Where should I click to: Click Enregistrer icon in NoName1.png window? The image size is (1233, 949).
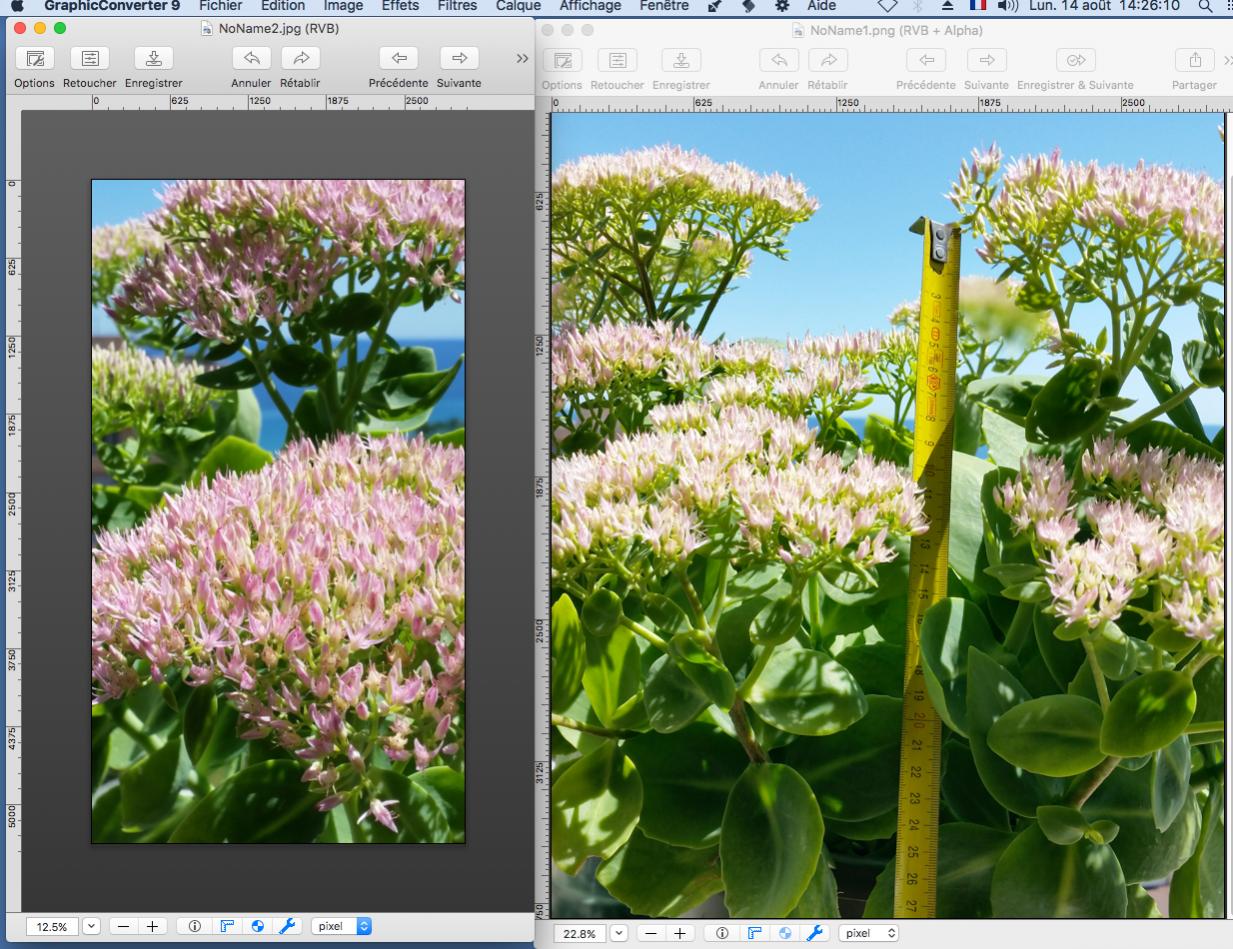681,60
